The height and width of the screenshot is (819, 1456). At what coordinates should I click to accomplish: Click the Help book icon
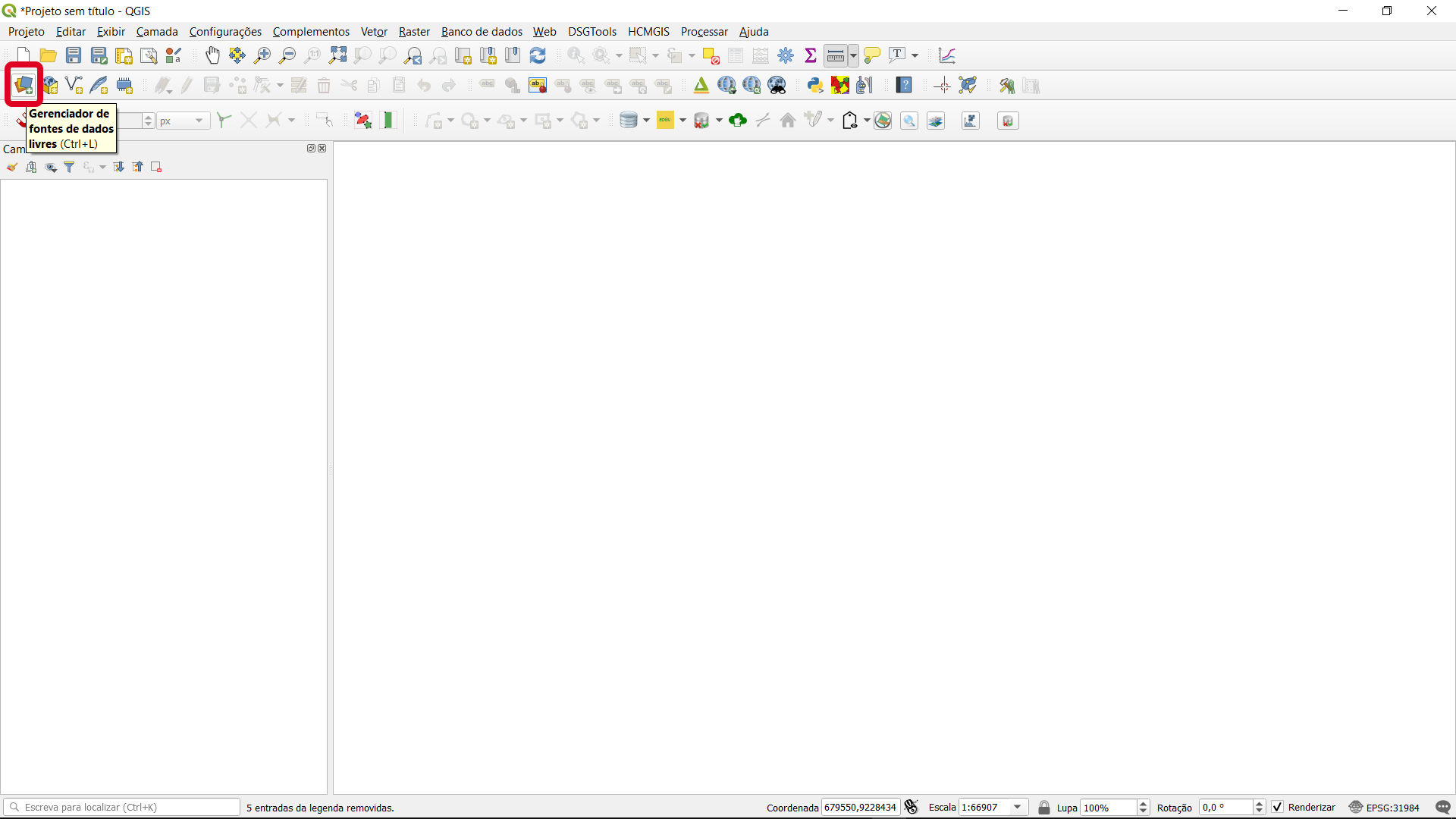coord(904,85)
